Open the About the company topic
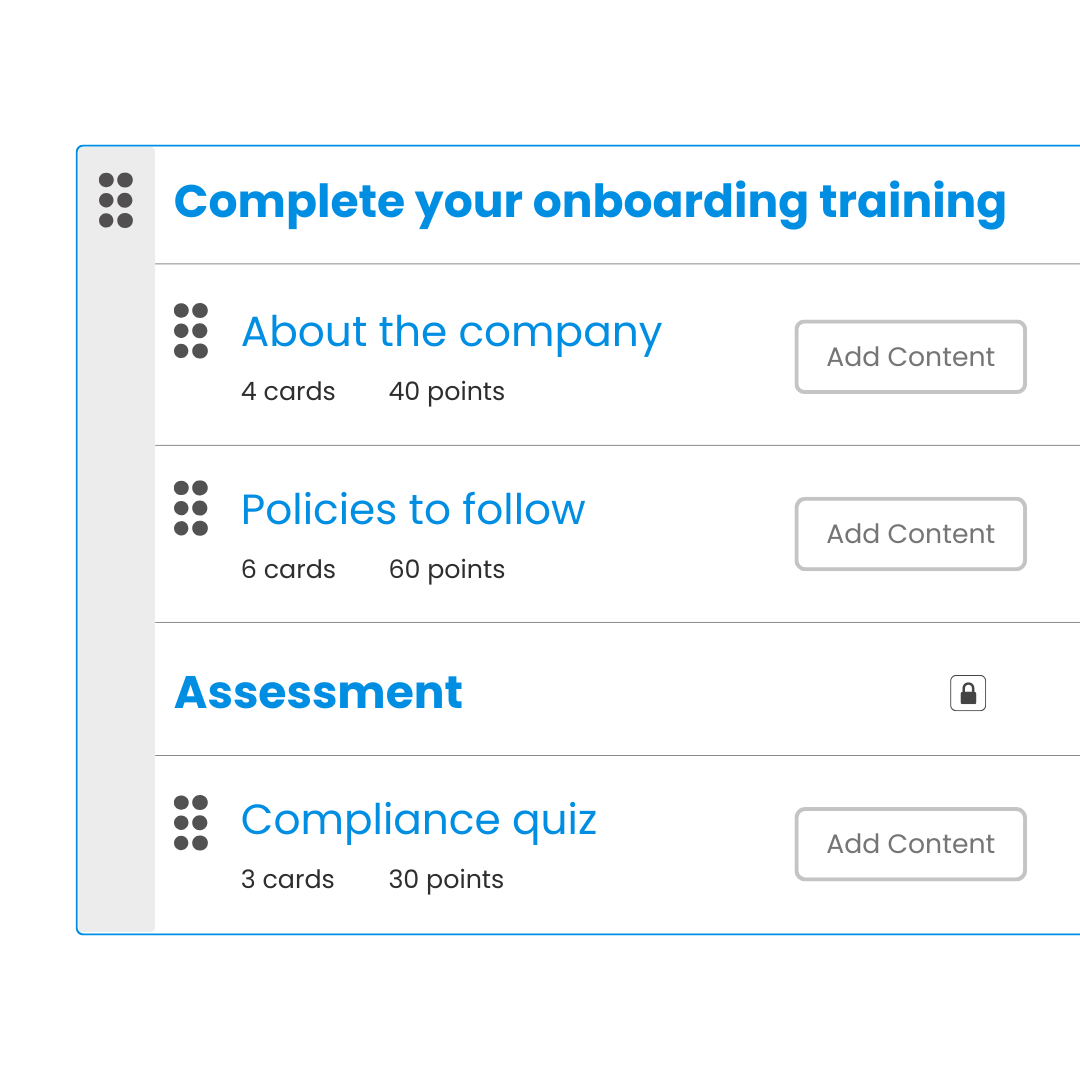1080x1080 pixels. click(451, 333)
